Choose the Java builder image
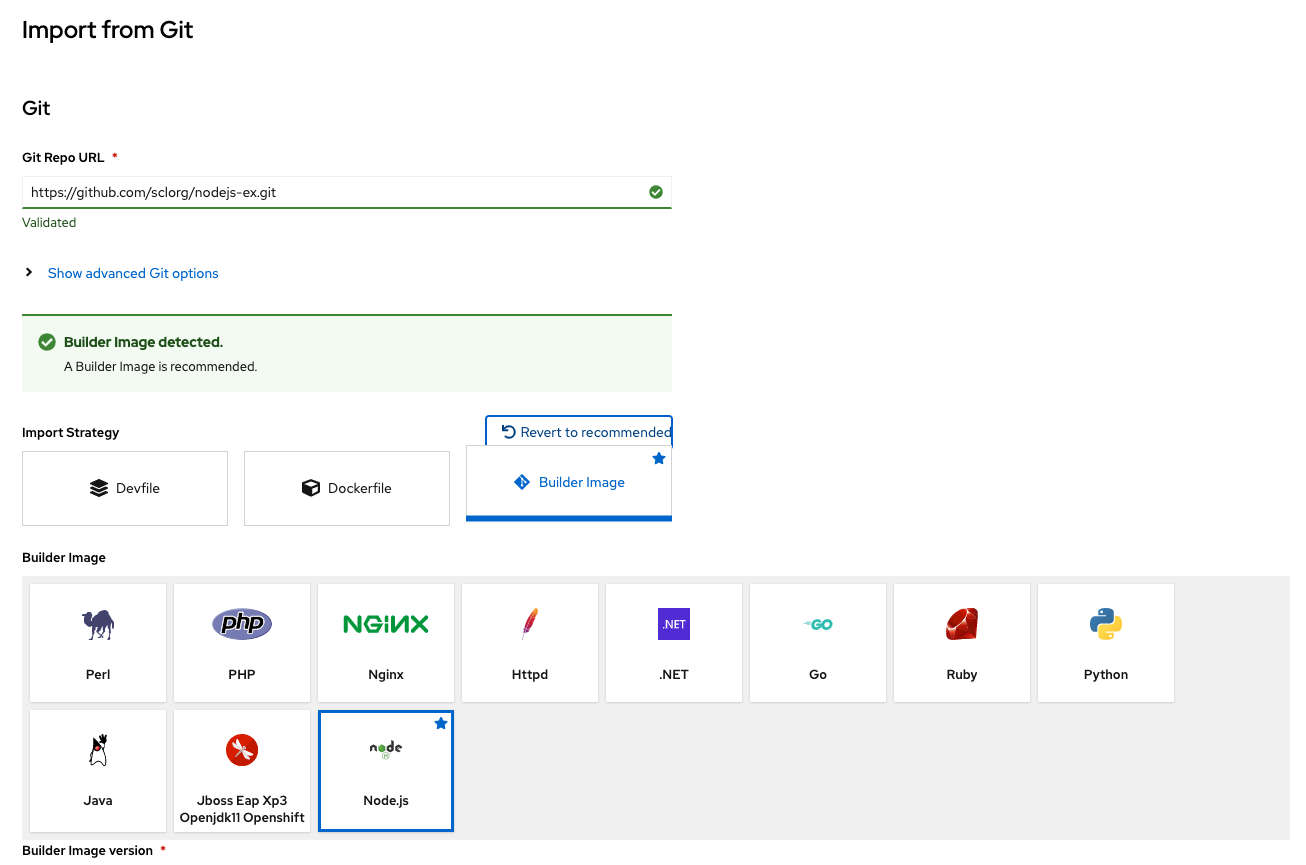1306x865 pixels. (x=98, y=770)
